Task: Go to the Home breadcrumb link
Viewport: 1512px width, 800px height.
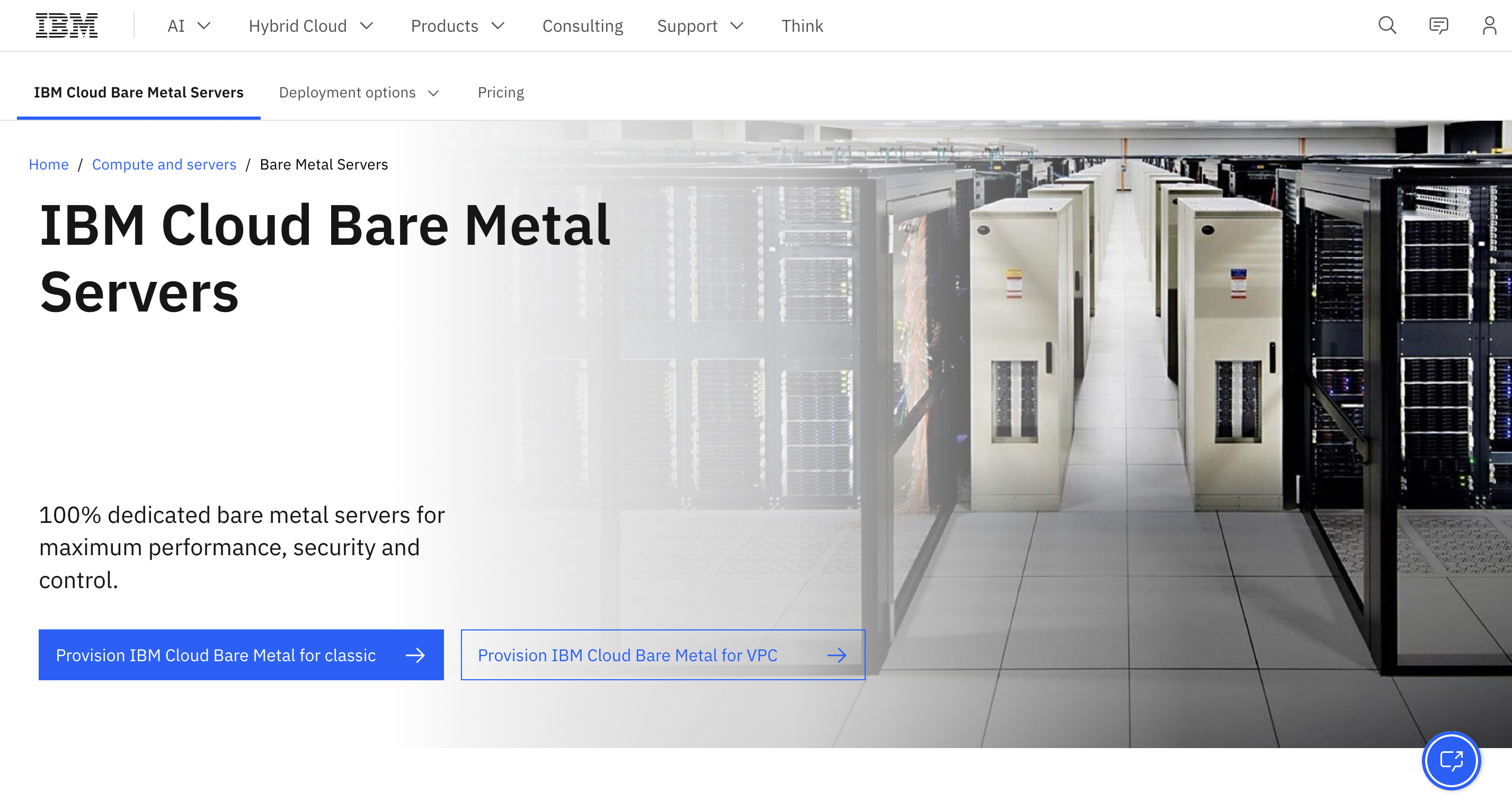Action: coord(49,164)
